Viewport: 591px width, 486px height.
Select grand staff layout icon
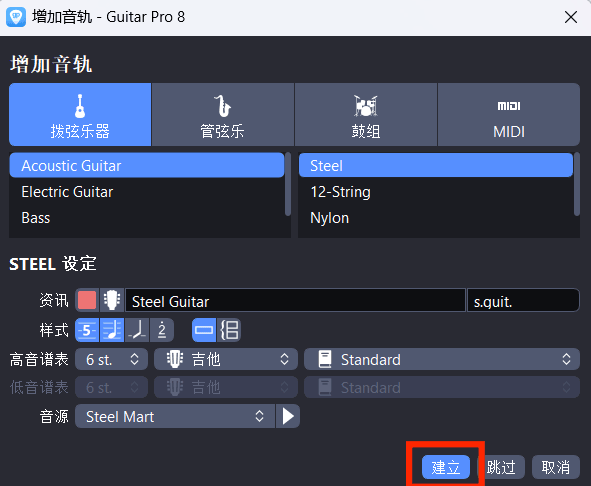(229, 330)
